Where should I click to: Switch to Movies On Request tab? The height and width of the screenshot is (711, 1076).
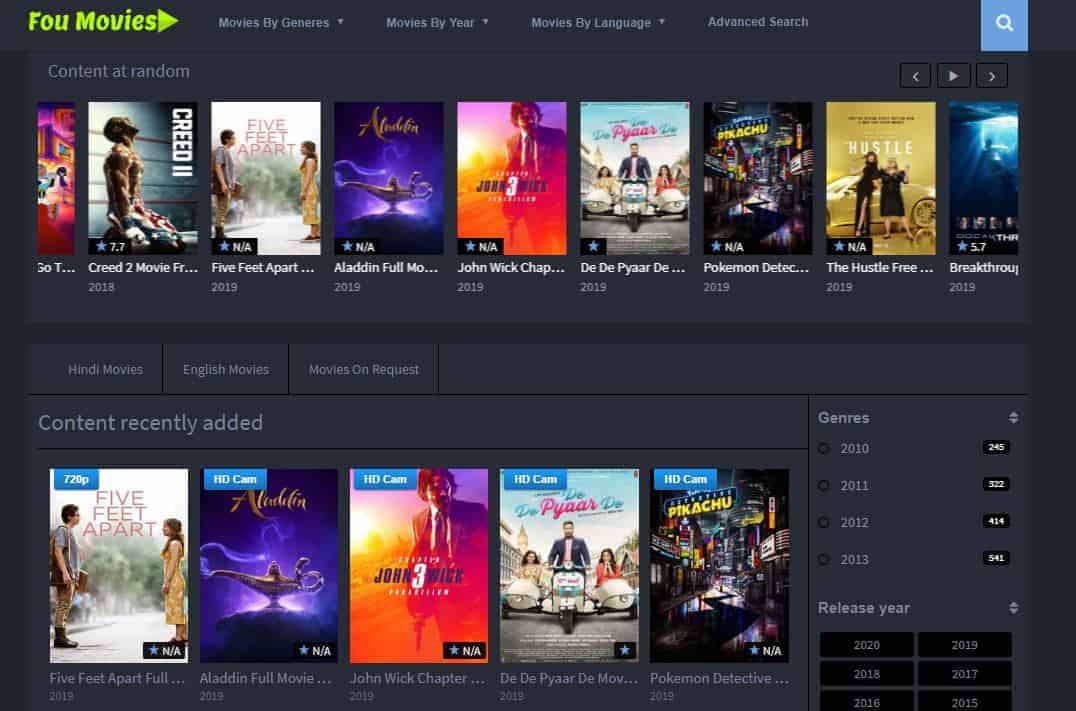pos(364,369)
